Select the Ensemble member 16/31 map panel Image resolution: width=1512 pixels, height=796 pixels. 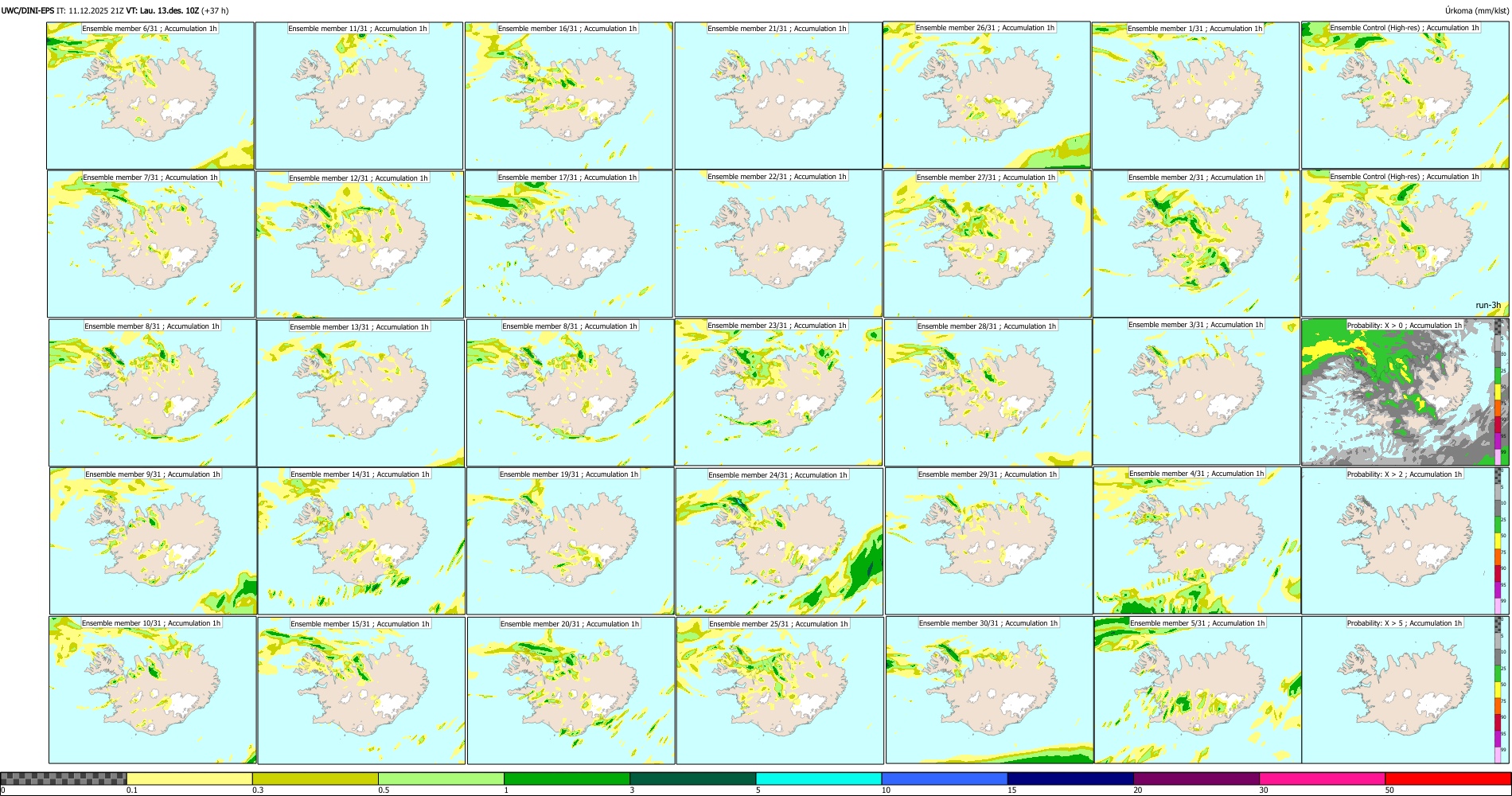tap(569, 96)
